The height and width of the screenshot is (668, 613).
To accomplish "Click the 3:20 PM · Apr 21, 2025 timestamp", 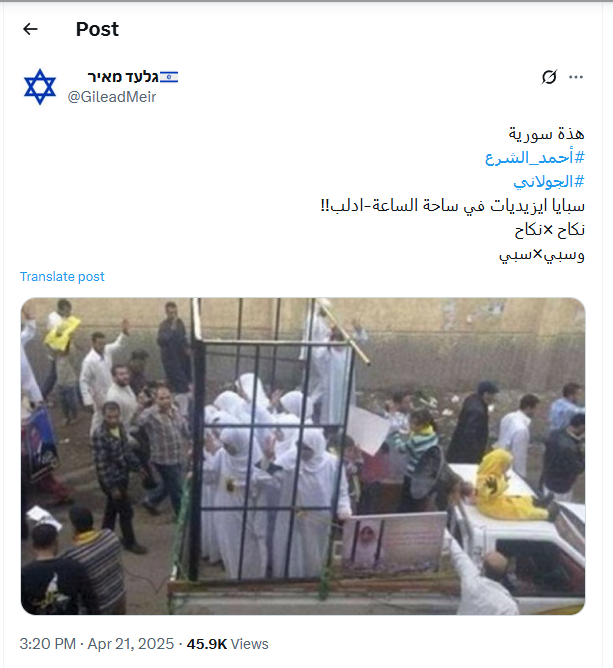I will click(97, 643).
